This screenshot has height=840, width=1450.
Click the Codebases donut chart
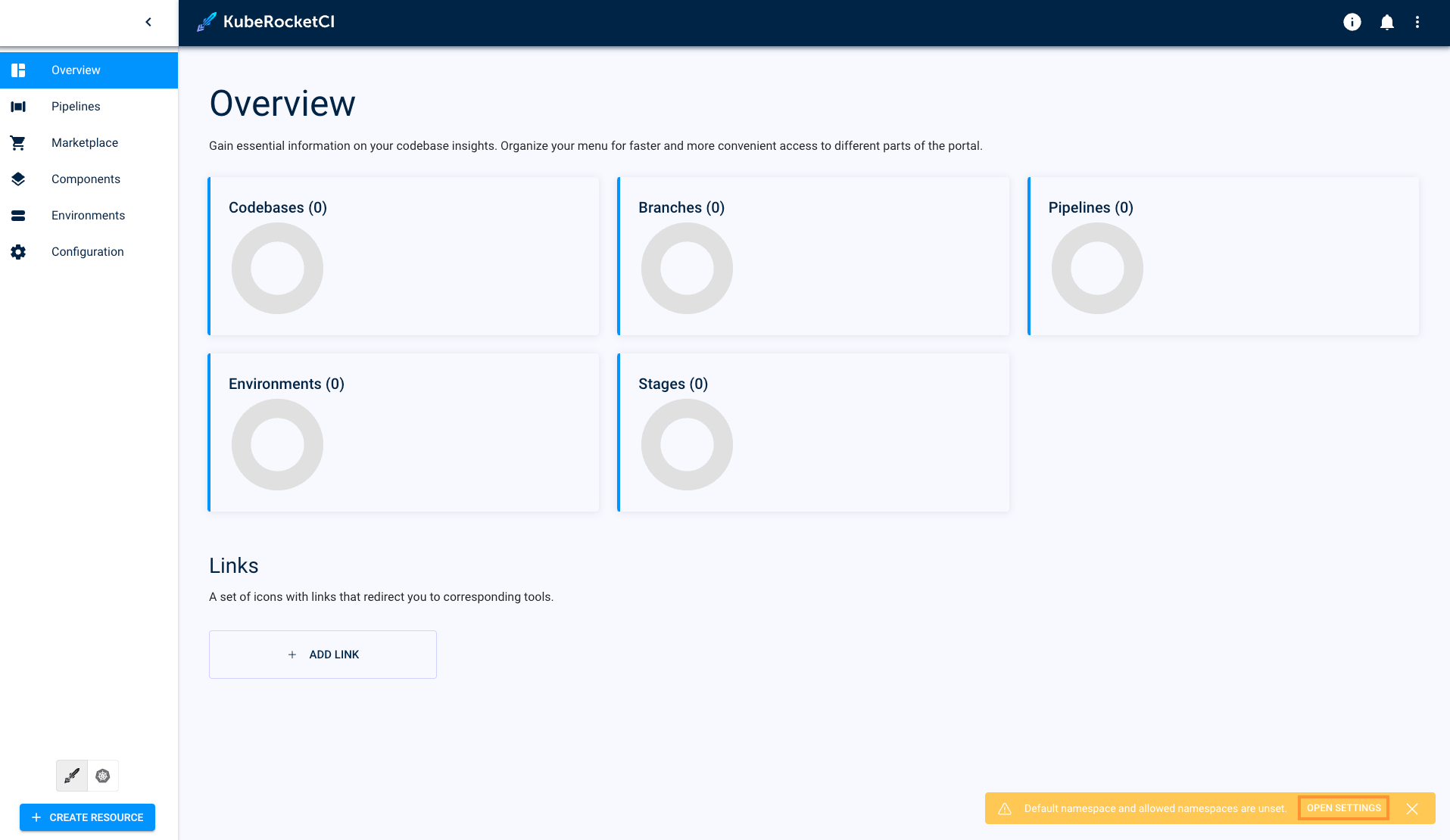pos(277,269)
